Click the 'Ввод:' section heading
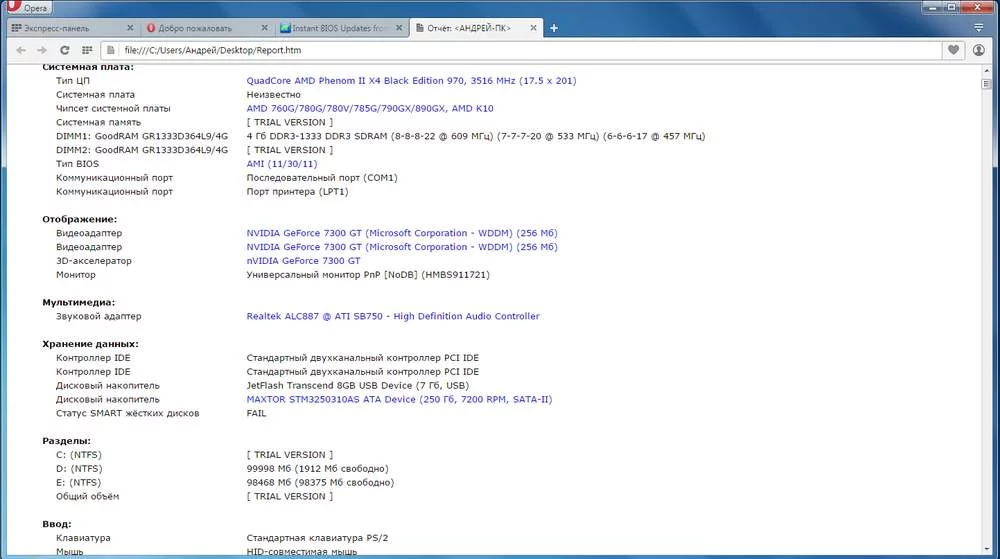The width and height of the screenshot is (1000, 559). pos(57,524)
